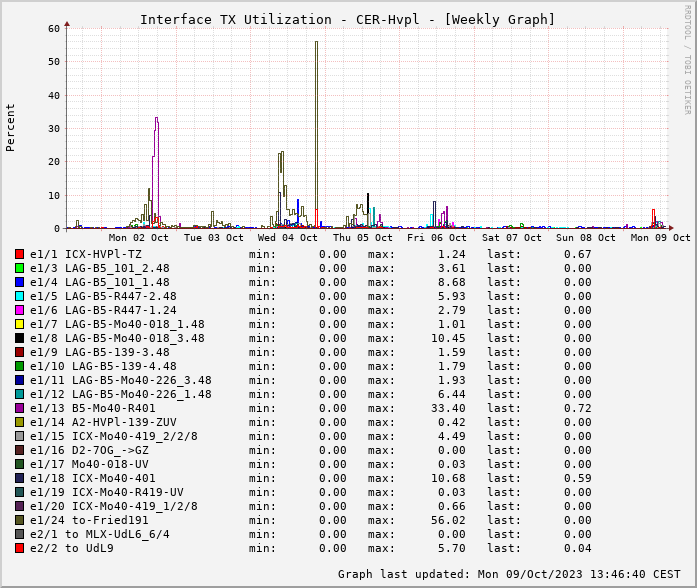Click the e2/1 to MLX-UdL6_6/4 legend label
This screenshot has width=697, height=588.
(x=99, y=534)
